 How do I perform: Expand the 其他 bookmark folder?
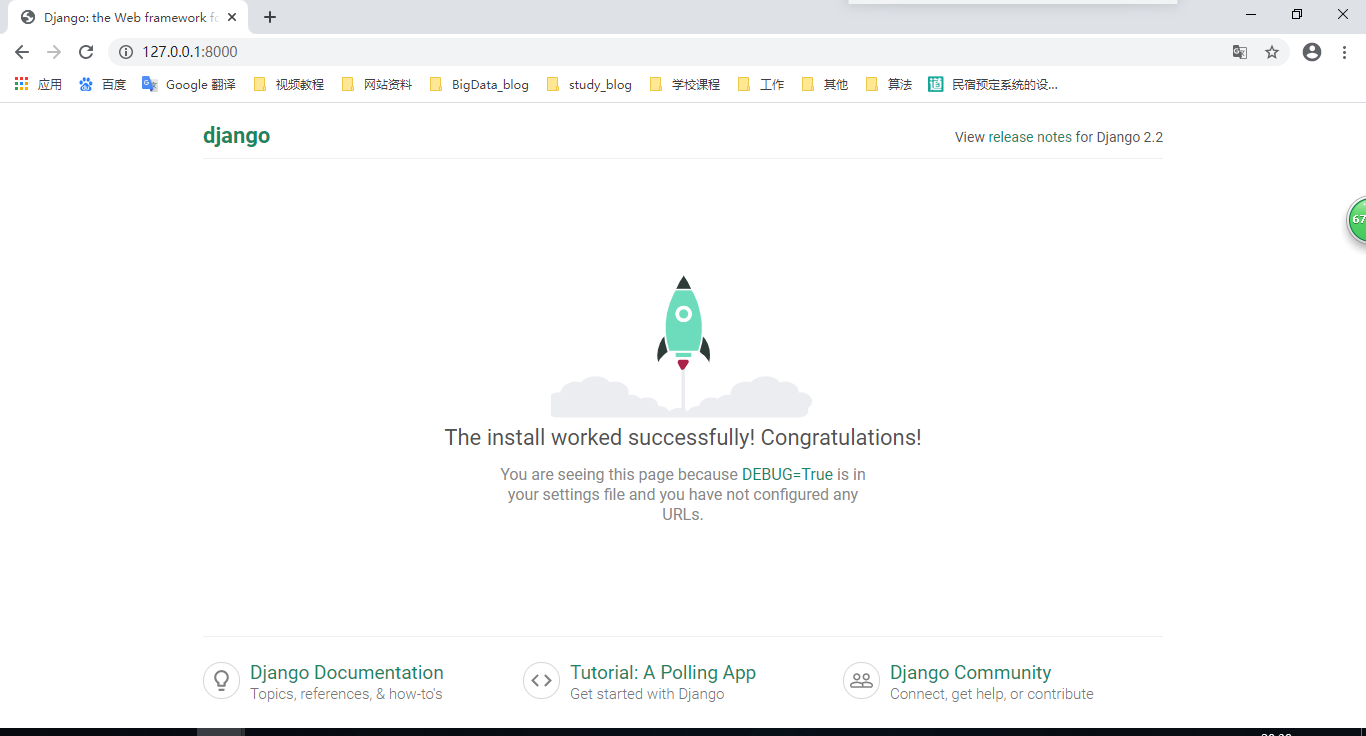825,85
